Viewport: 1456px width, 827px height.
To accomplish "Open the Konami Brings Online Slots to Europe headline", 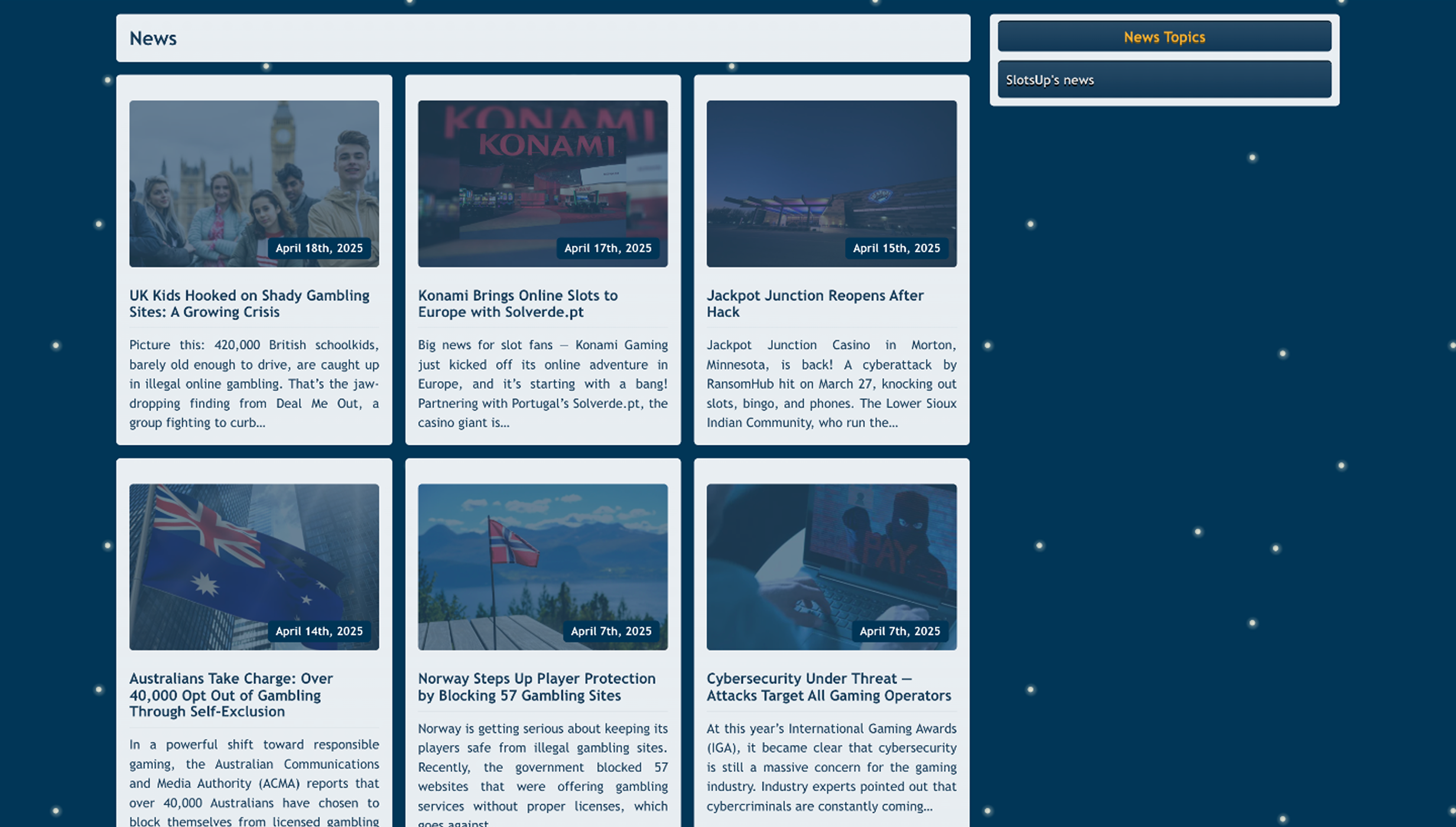I will (518, 304).
